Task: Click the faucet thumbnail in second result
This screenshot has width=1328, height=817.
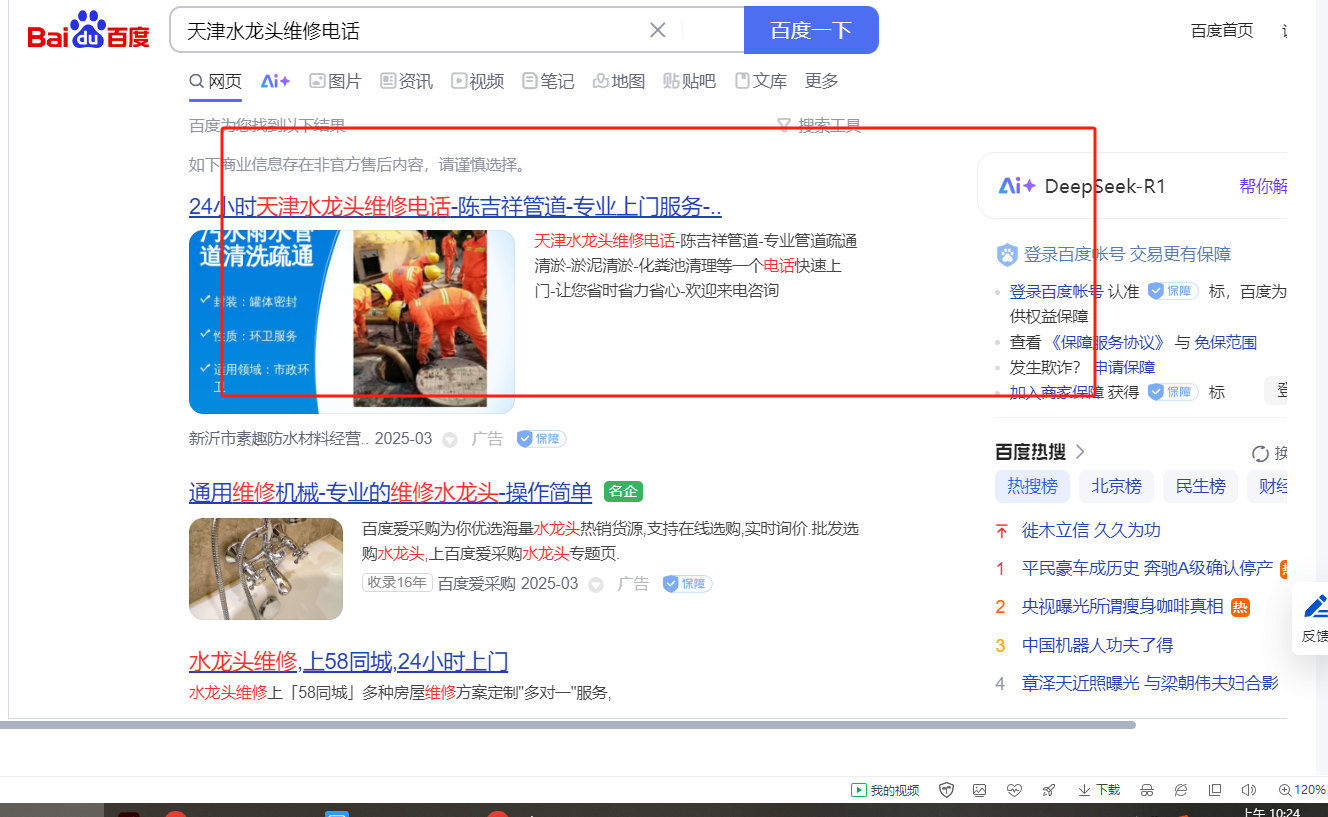Action: pos(266,569)
